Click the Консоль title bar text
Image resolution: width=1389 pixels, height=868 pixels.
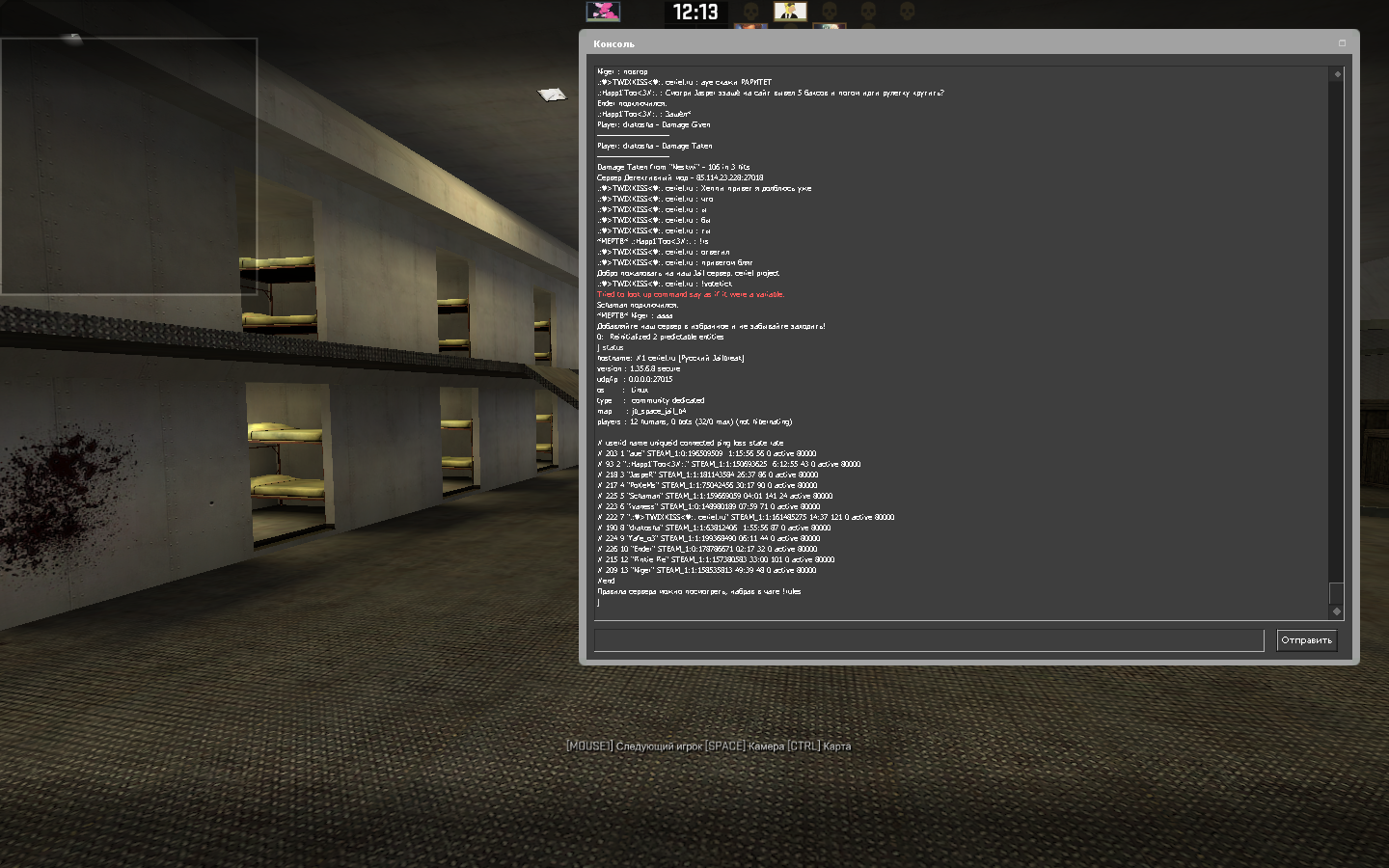[613, 44]
